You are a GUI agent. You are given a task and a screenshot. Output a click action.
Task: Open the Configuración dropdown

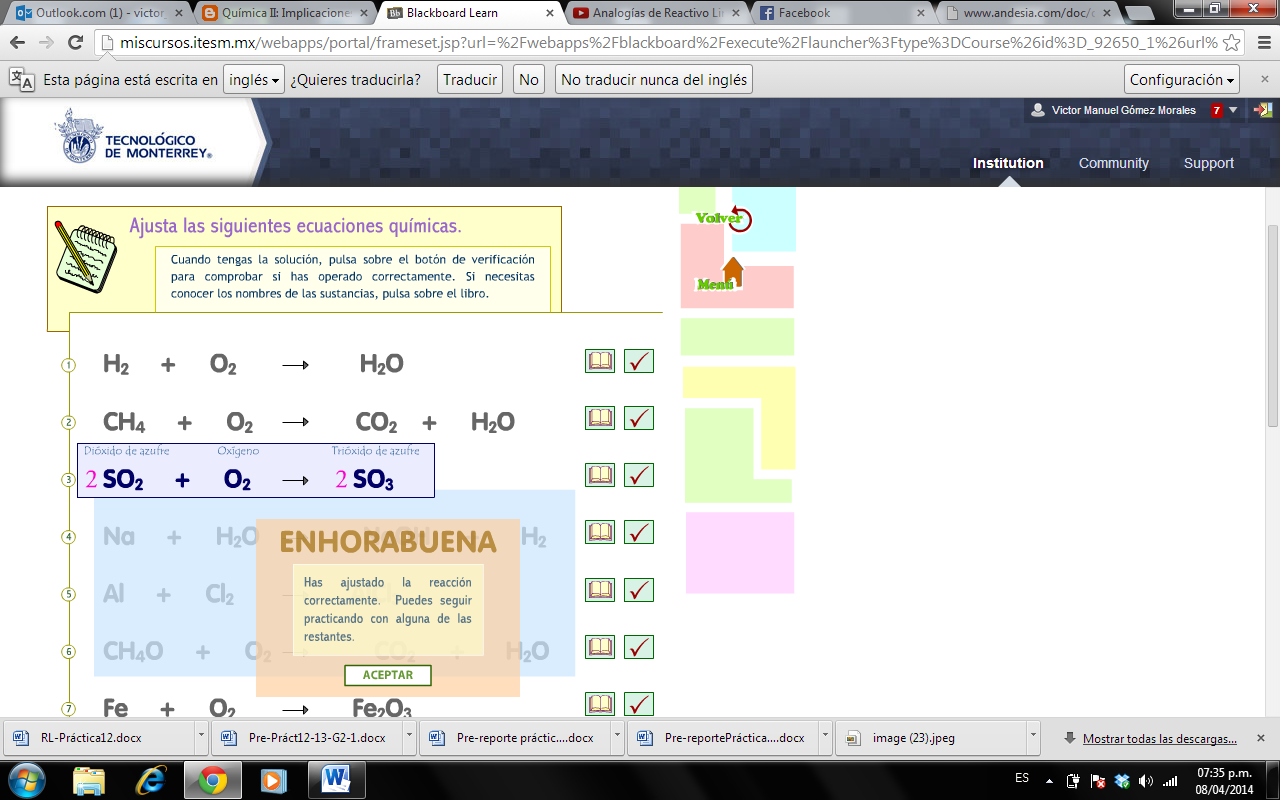tap(1181, 79)
